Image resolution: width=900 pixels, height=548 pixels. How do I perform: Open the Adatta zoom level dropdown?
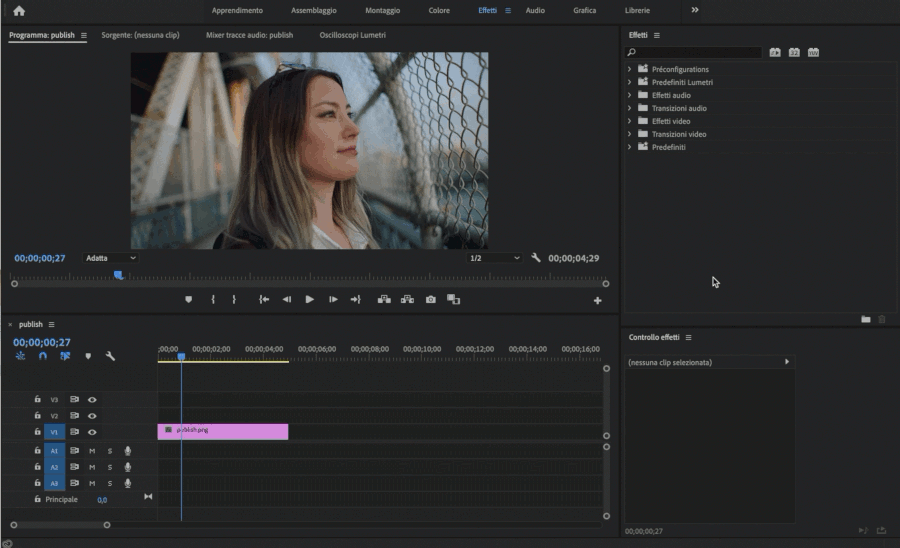tap(110, 258)
